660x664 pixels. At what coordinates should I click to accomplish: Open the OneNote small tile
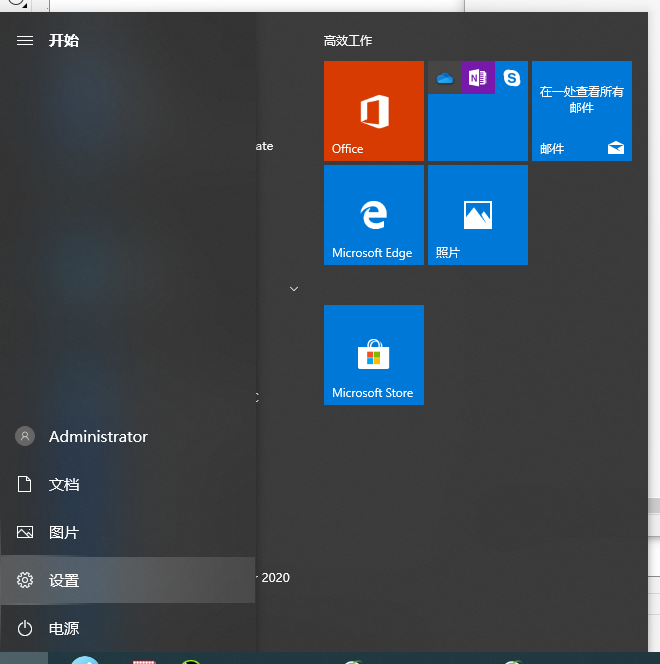[478, 78]
